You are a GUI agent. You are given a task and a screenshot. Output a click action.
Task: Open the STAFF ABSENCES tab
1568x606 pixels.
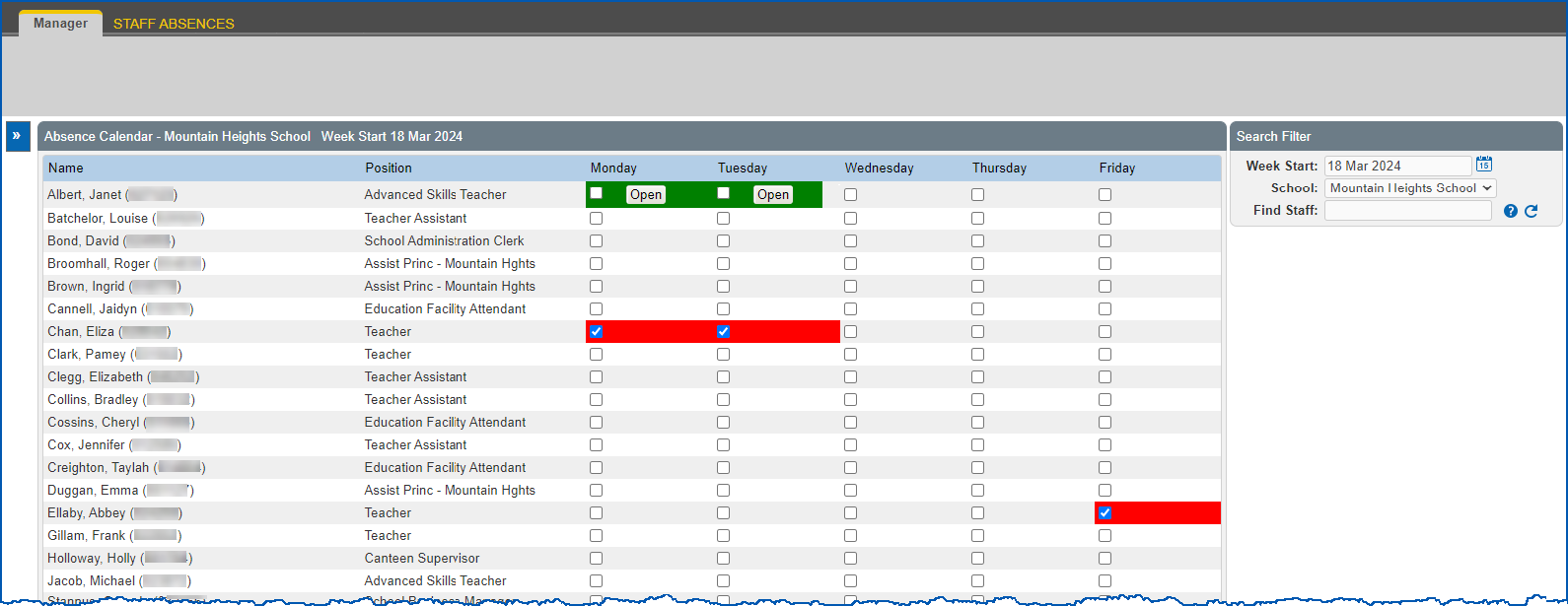(x=174, y=24)
